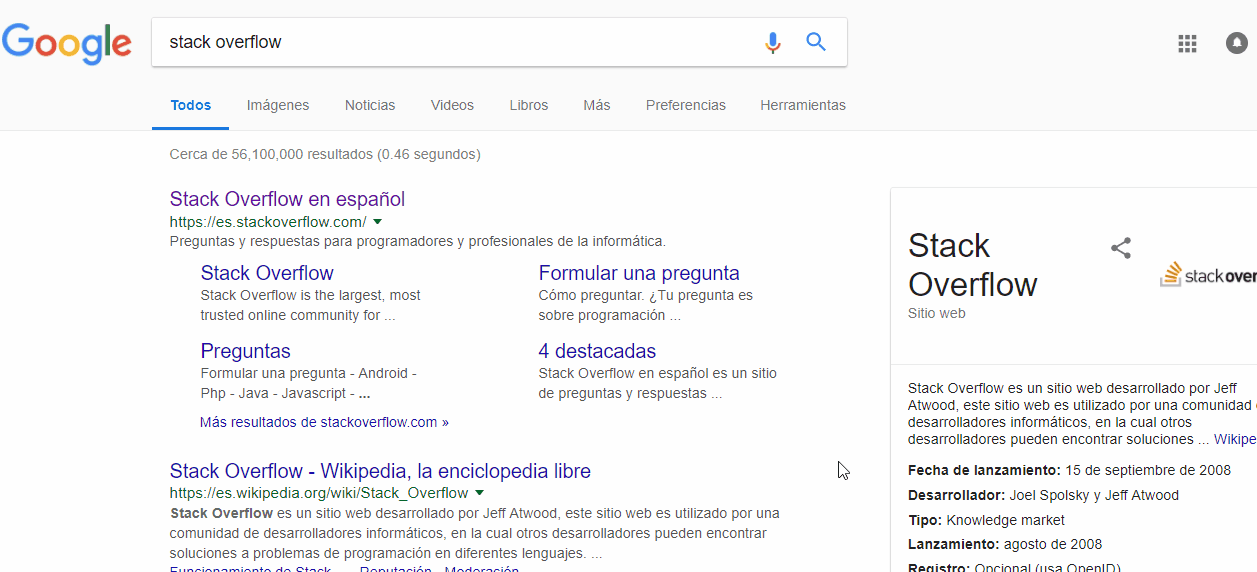1257x572 pixels.
Task: Open the Más menu
Action: click(x=597, y=105)
